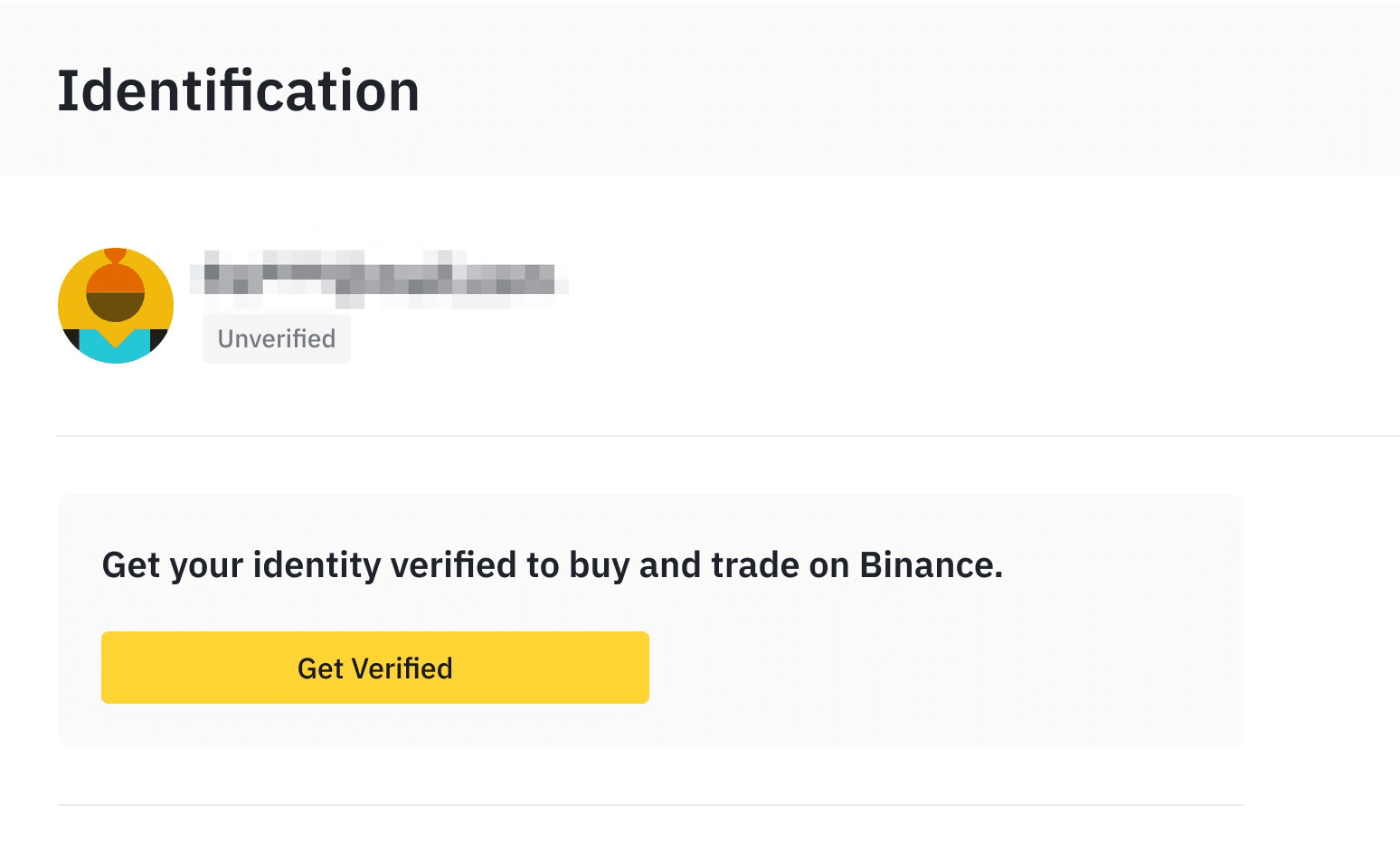Open identity verification via the yellow button
Screen dimensions: 1400x853
pos(374,668)
